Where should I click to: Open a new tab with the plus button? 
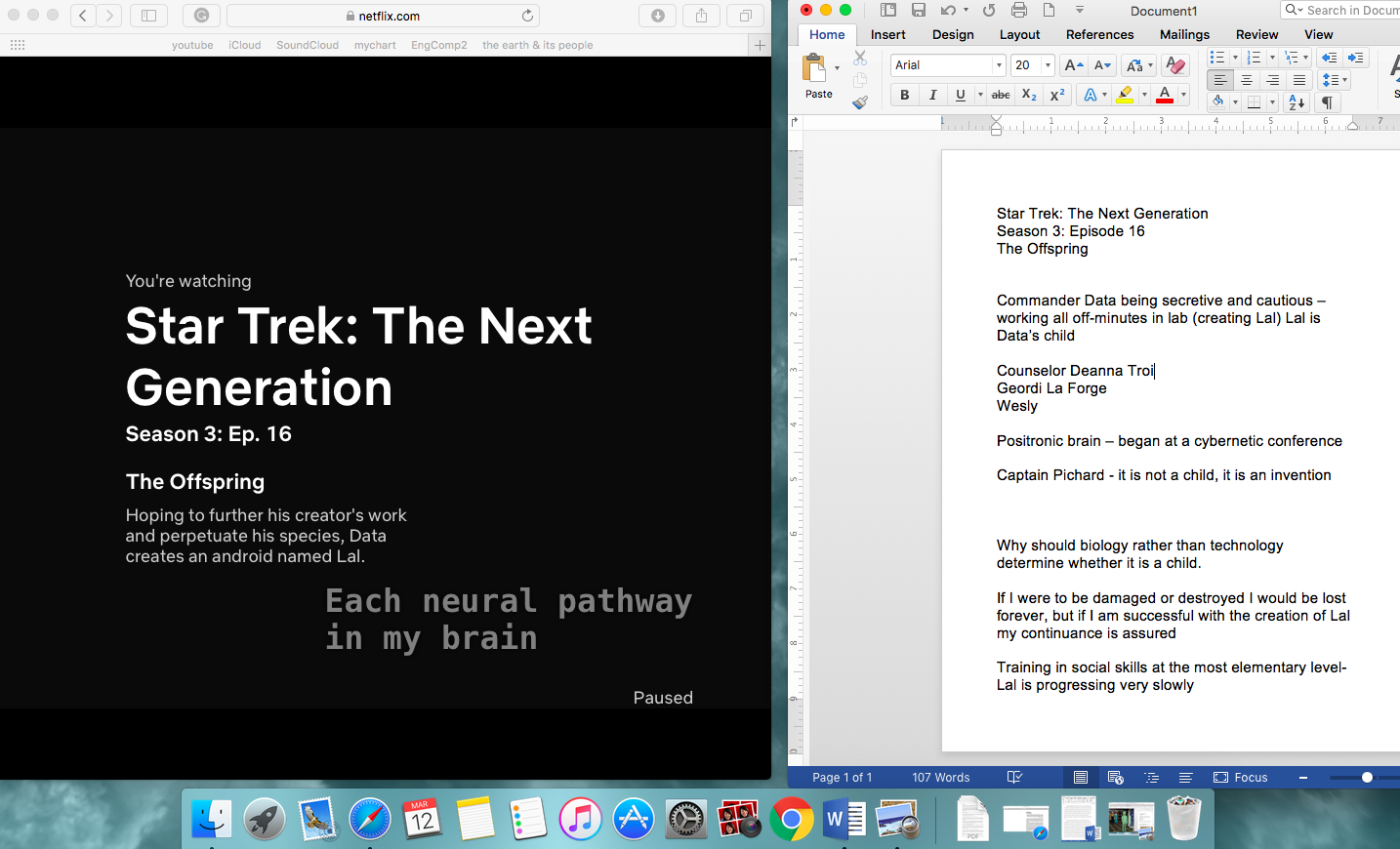click(x=760, y=45)
